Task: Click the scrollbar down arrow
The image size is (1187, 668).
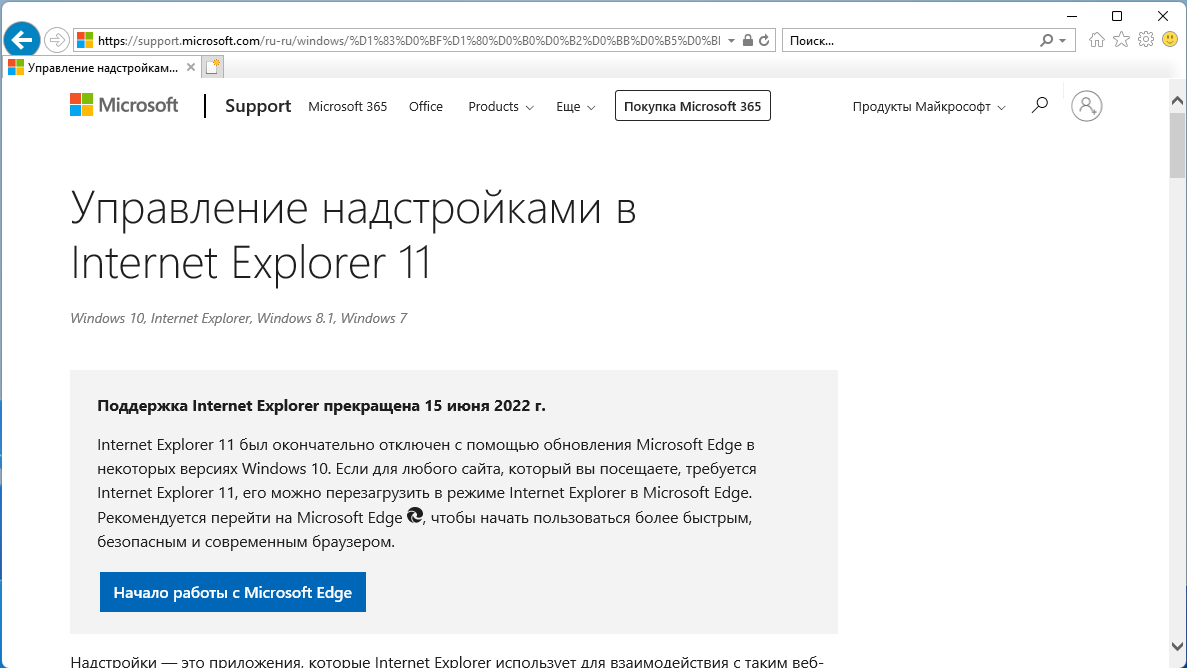Action: tap(1177, 646)
